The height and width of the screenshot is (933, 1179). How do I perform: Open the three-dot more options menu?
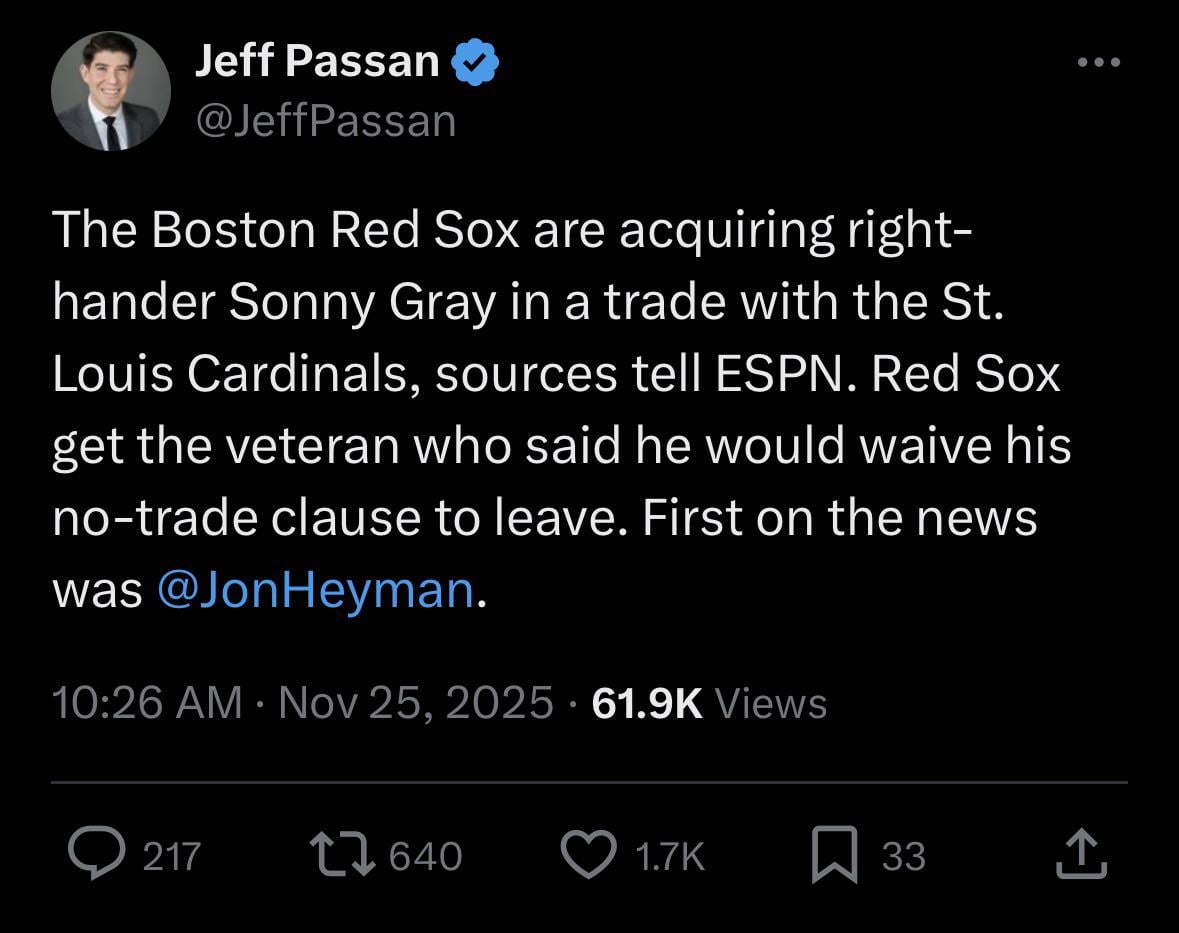1098,62
